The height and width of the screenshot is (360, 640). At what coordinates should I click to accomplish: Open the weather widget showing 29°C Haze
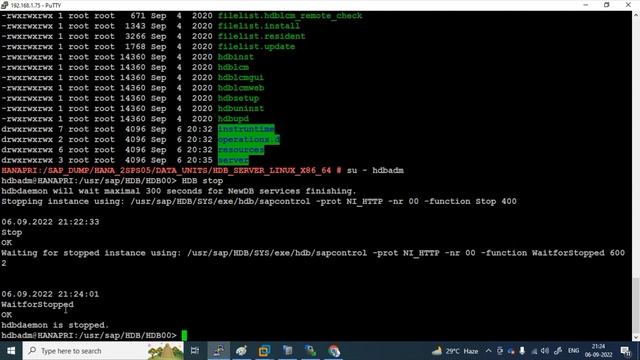click(x=455, y=351)
